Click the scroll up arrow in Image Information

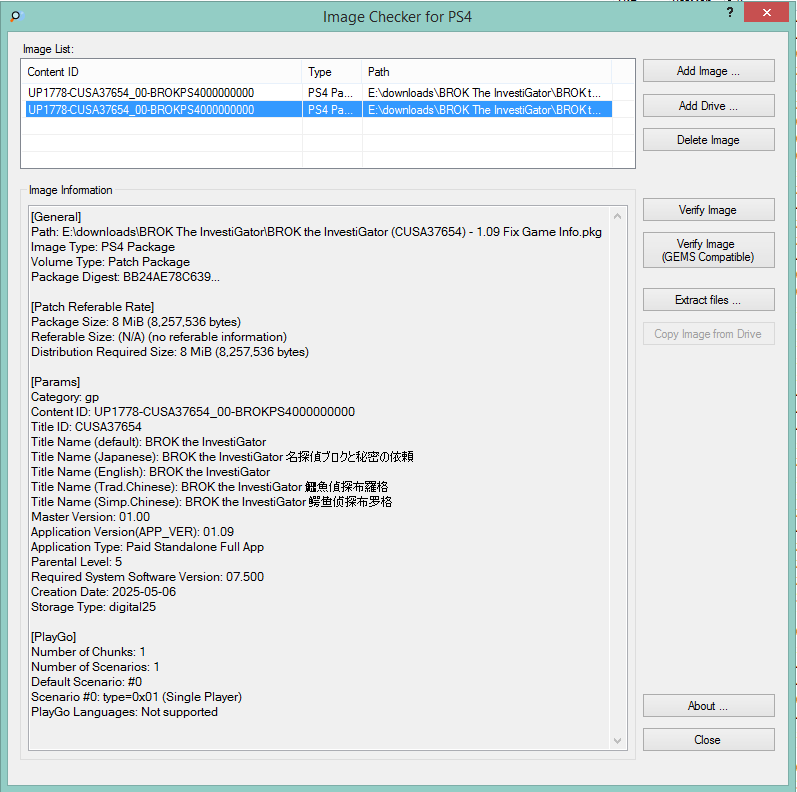click(x=618, y=216)
